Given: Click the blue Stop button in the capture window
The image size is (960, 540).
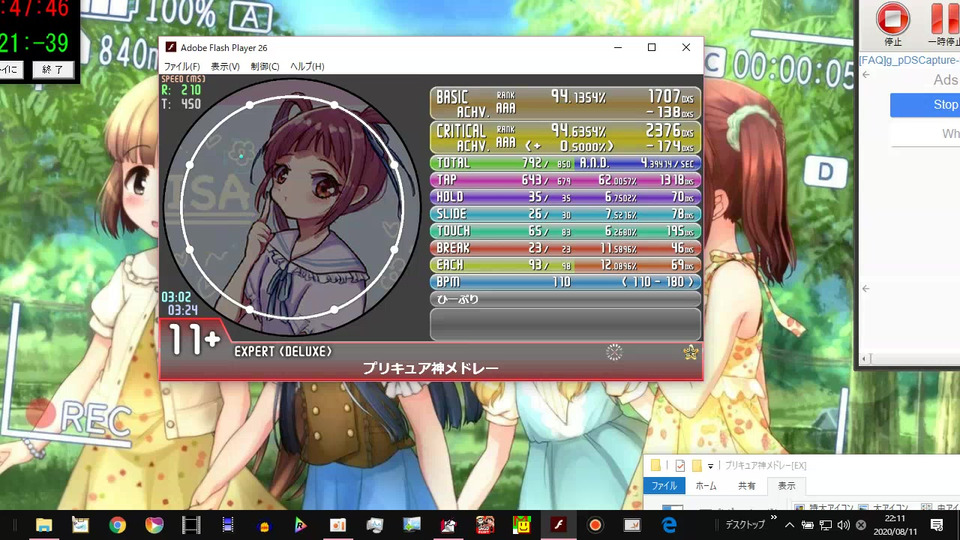Looking at the screenshot, I should tap(924, 105).
